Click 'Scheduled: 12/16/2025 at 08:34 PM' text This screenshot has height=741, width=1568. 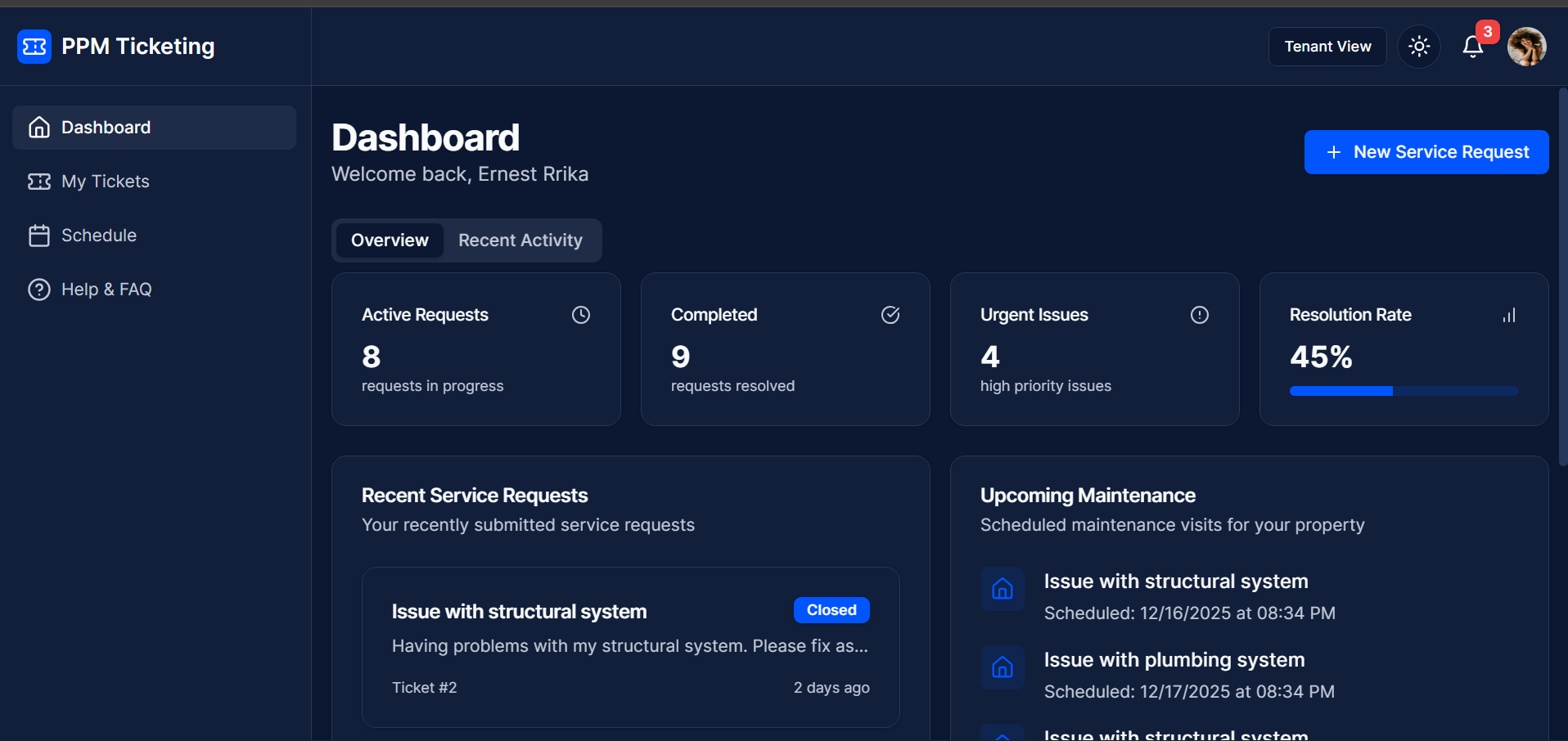tap(1190, 613)
